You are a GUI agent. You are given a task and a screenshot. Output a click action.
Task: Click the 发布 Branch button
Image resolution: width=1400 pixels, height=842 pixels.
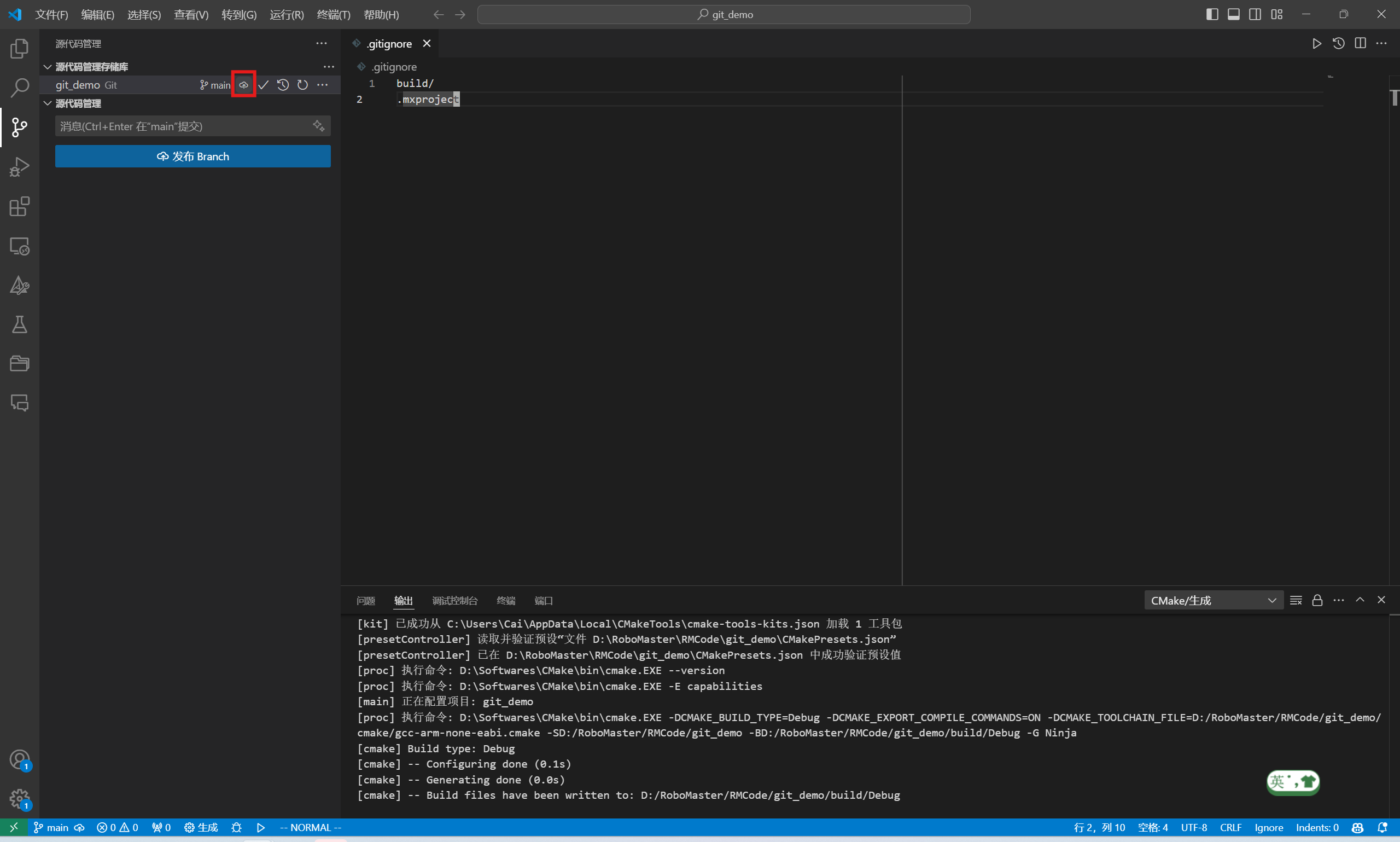tap(193, 156)
